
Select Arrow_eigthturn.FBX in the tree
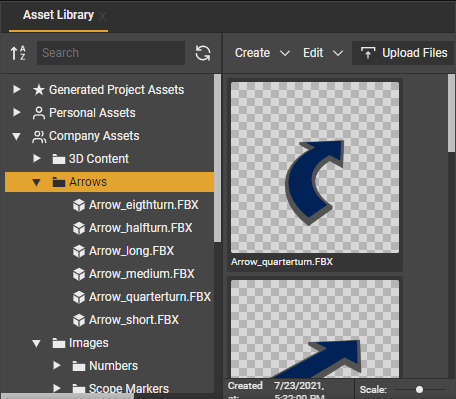point(144,205)
